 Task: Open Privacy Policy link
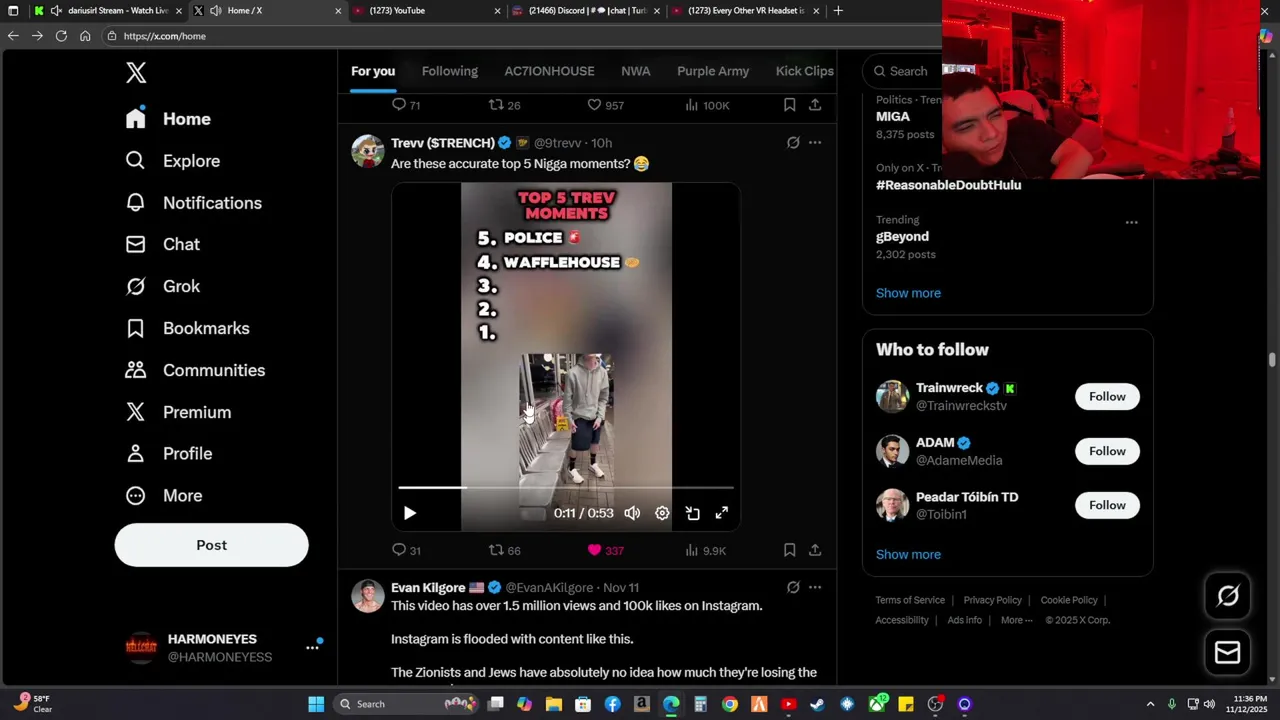tap(992, 600)
